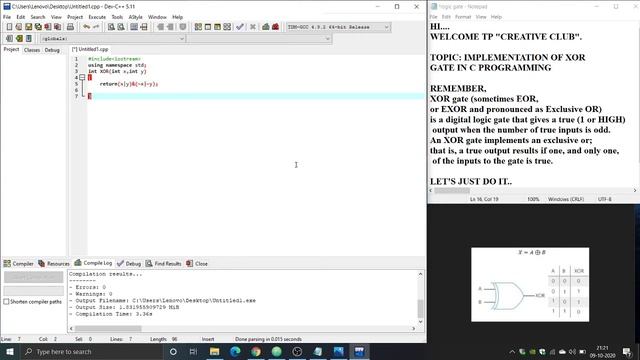Screen dimensions: 640x360
Task: Open the Debug tab in bottom panel
Action: [129, 264]
